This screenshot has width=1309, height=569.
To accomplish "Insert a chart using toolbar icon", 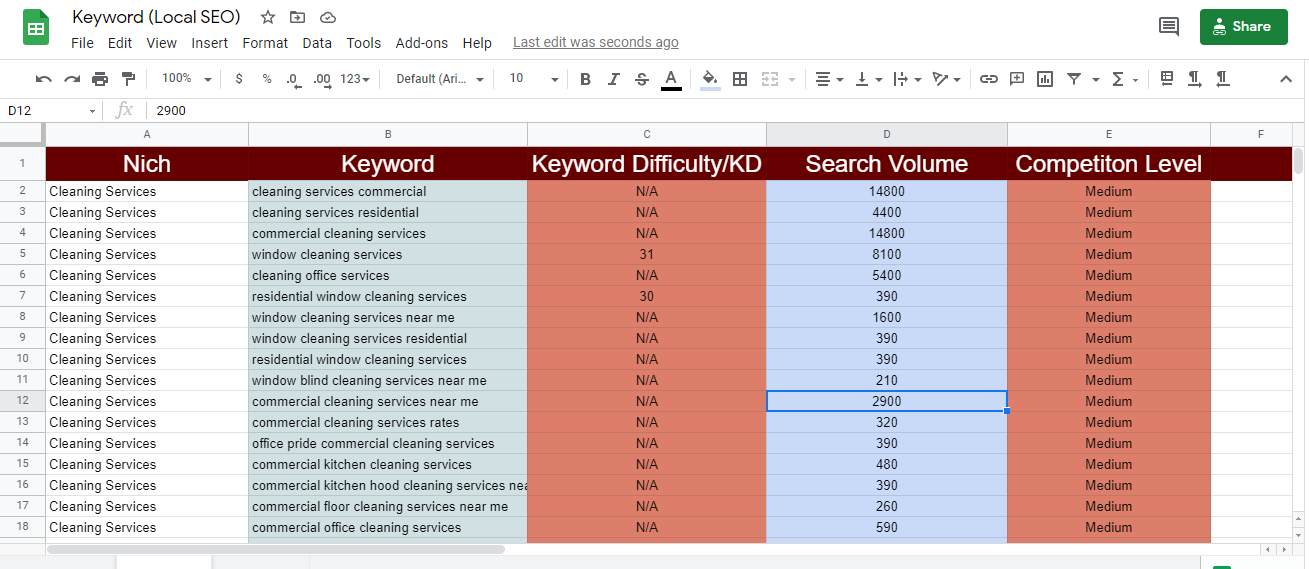I will [1045, 79].
